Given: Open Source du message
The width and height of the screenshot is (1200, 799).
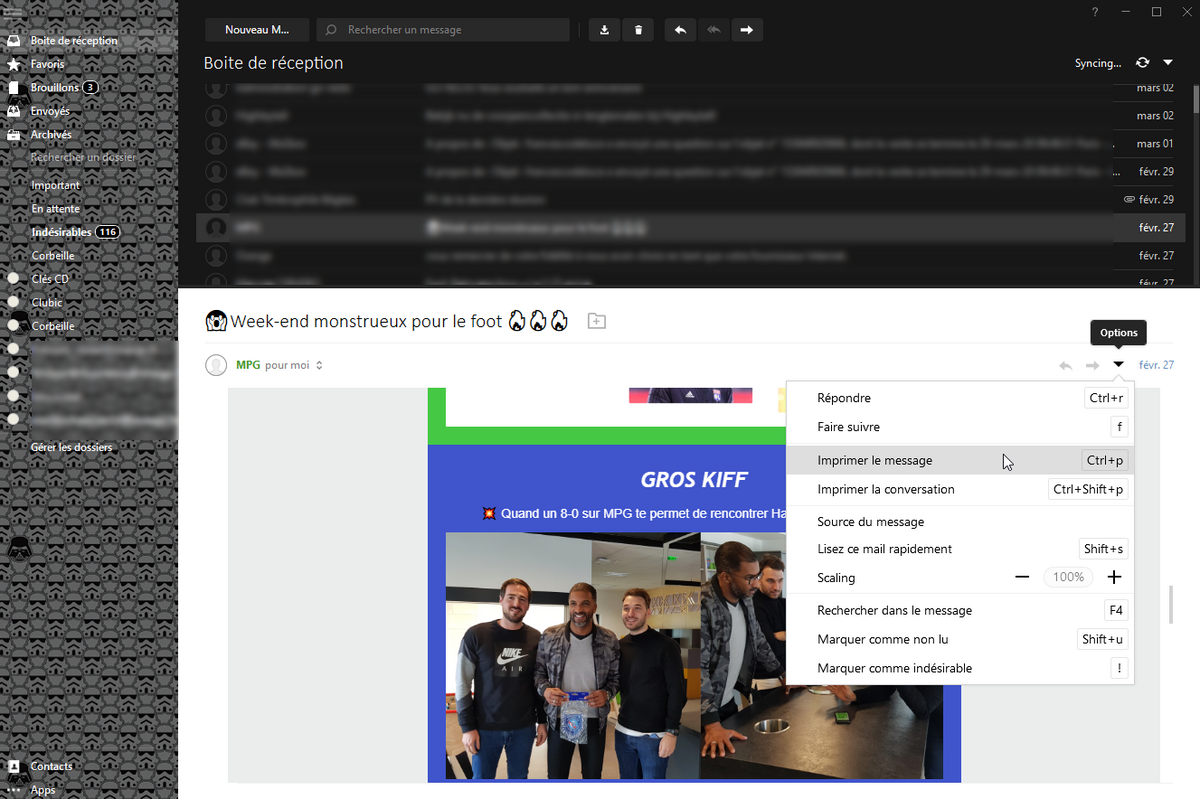Looking at the screenshot, I should point(960,522).
